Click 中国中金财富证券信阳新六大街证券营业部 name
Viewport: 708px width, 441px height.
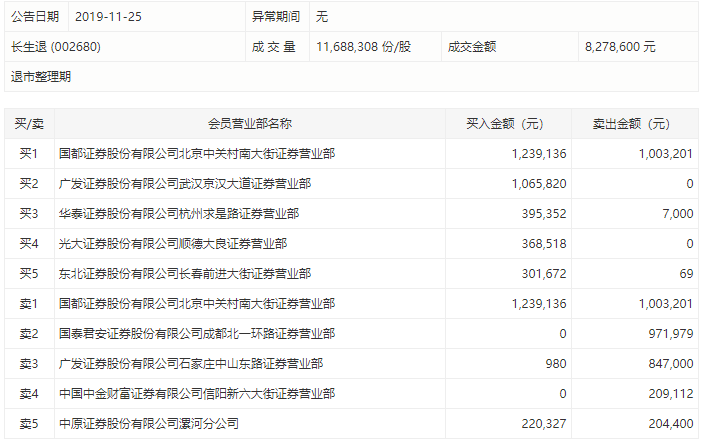pos(197,394)
